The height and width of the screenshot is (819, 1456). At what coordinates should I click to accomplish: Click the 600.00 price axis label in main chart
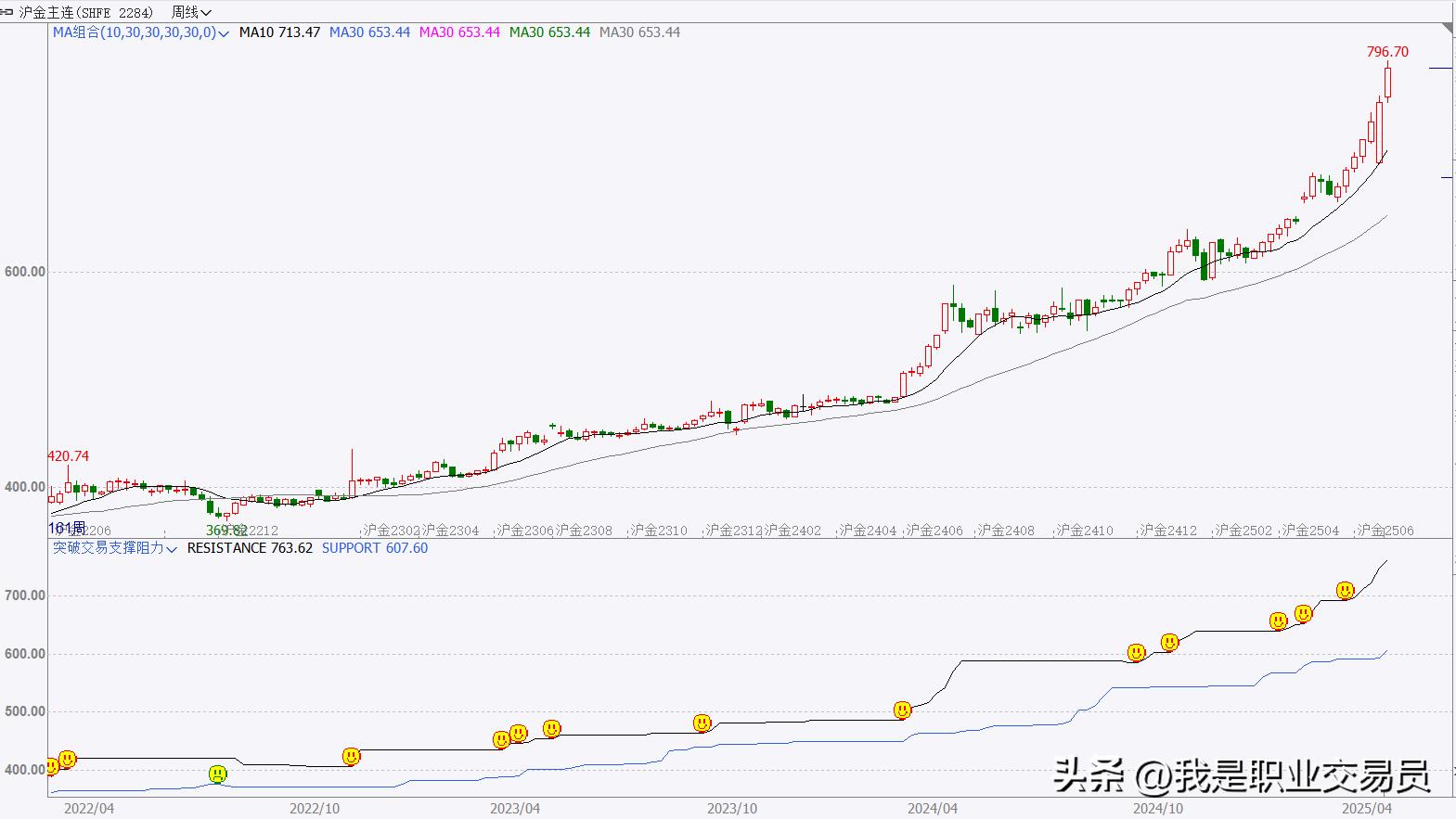coord(25,272)
